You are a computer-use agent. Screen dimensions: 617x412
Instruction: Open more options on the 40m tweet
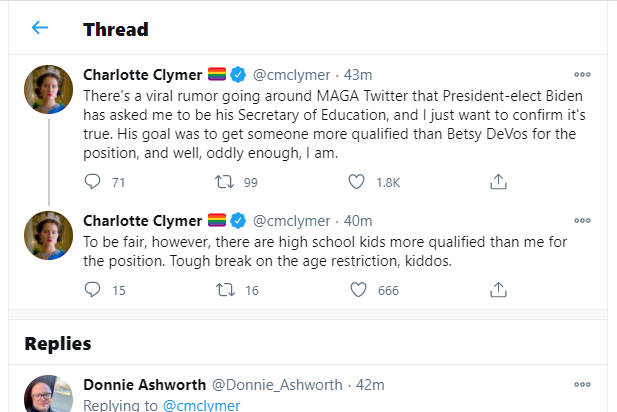point(582,220)
